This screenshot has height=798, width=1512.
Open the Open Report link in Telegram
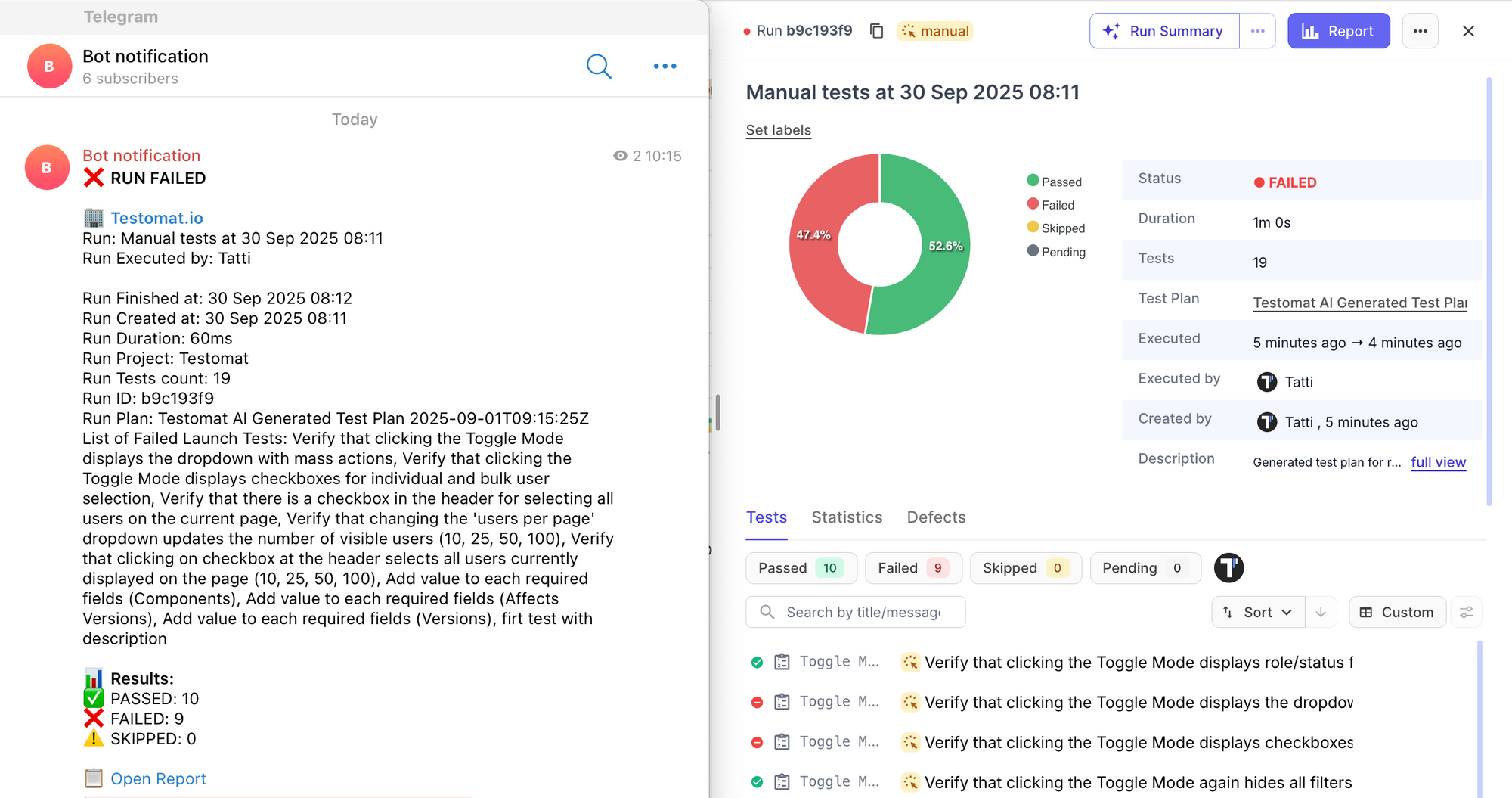coord(158,778)
